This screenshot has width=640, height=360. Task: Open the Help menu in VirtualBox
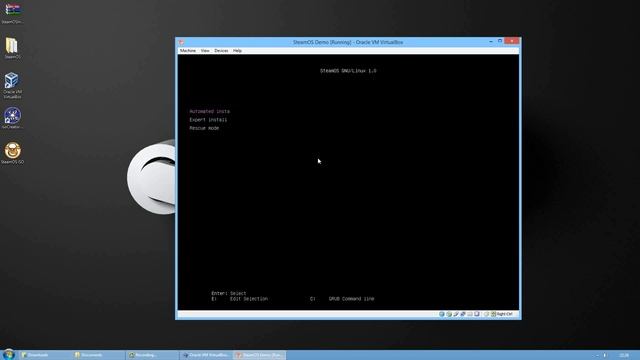237,51
